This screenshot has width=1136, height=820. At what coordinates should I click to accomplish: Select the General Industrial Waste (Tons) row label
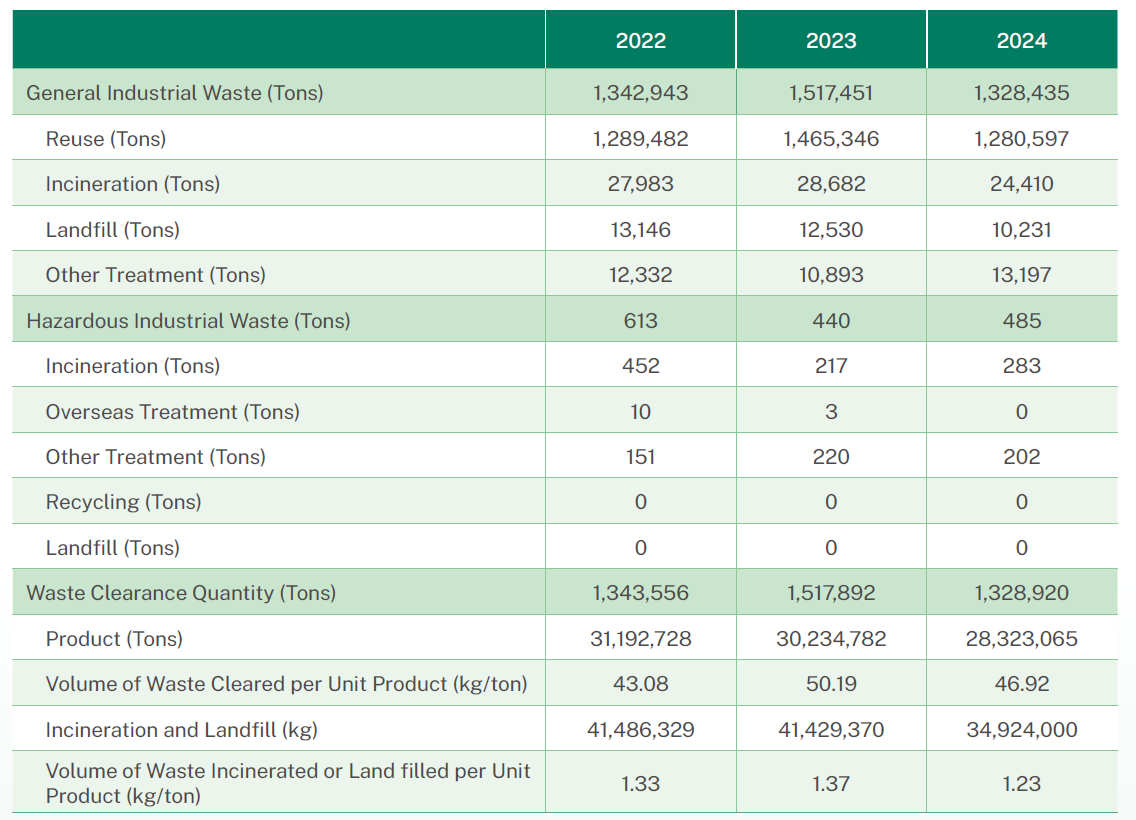pyautogui.click(x=175, y=93)
